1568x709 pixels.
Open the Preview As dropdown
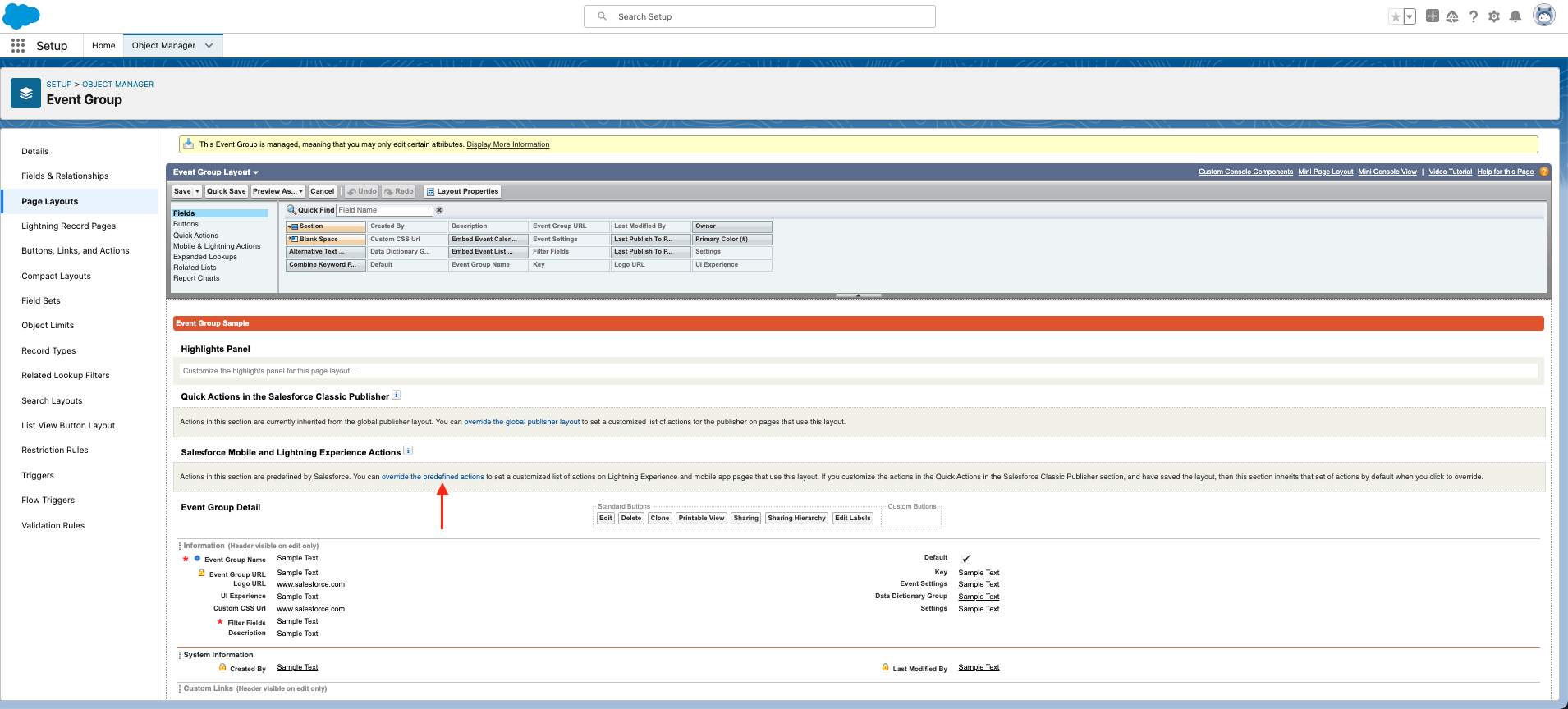point(277,191)
